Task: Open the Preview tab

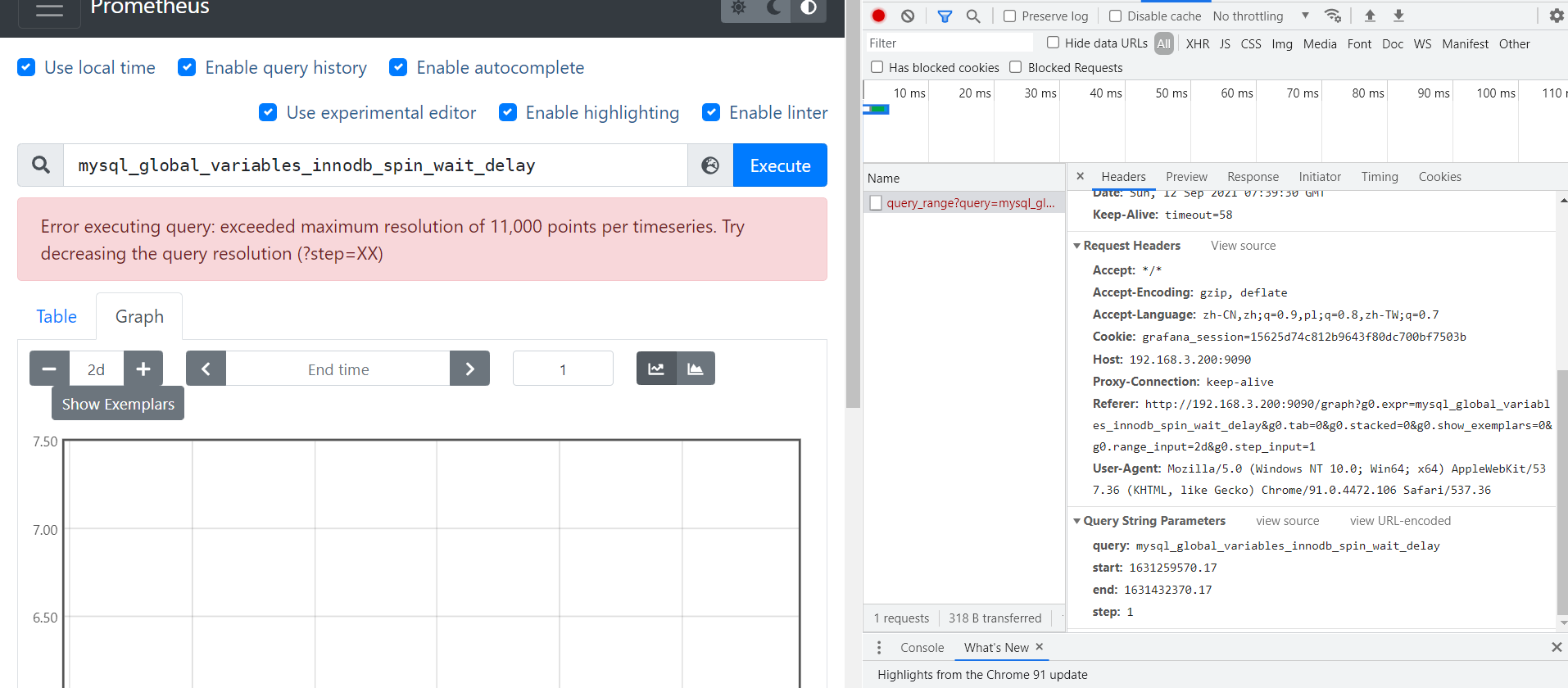Action: pyautogui.click(x=1186, y=177)
